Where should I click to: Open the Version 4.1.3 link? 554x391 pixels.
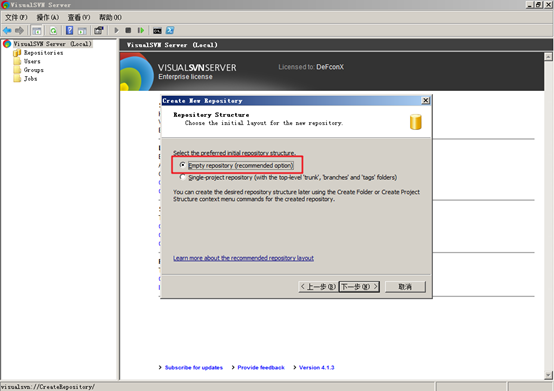click(316, 368)
